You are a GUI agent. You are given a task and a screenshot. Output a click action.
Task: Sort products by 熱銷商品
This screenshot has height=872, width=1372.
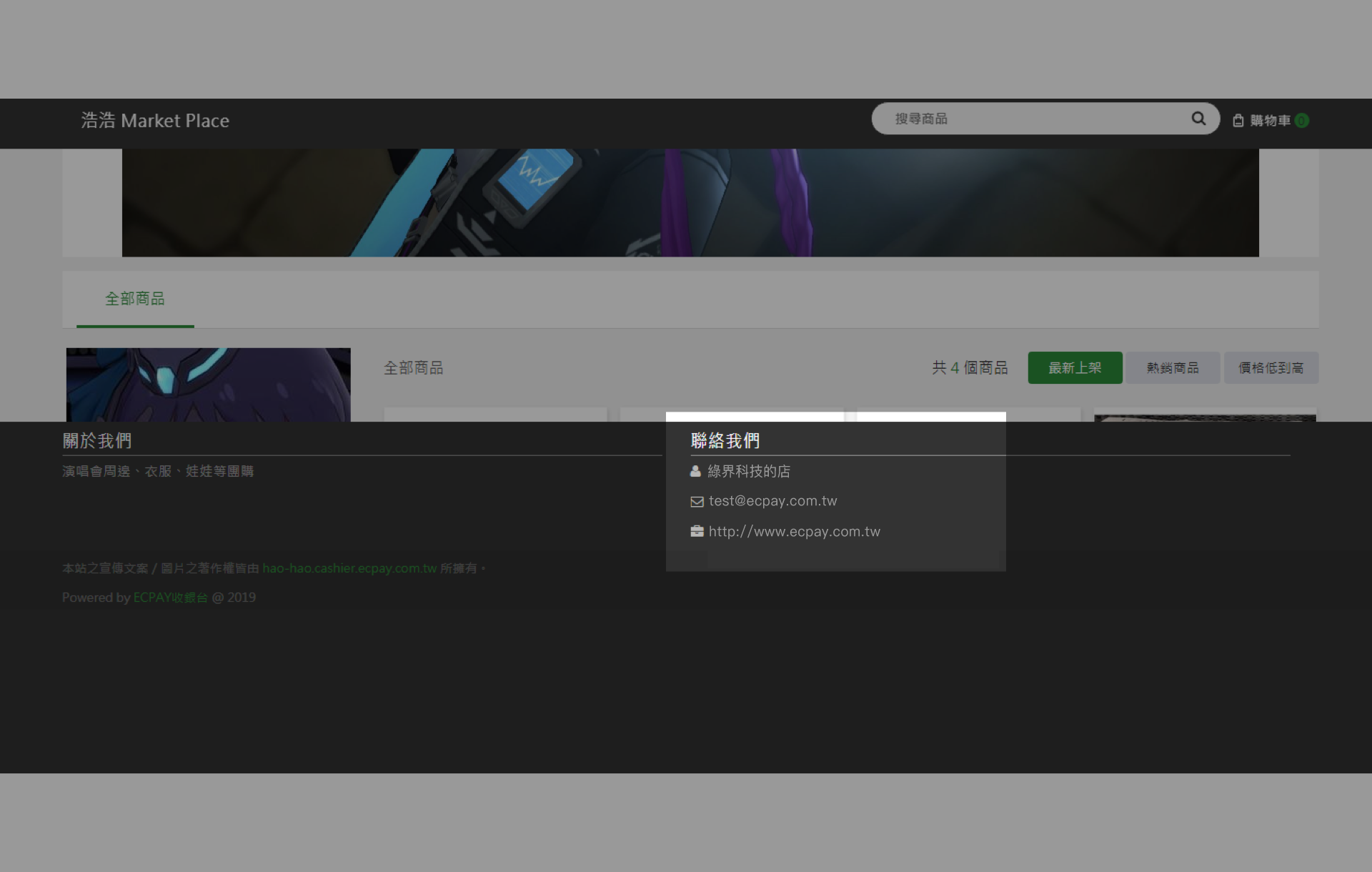1173,368
